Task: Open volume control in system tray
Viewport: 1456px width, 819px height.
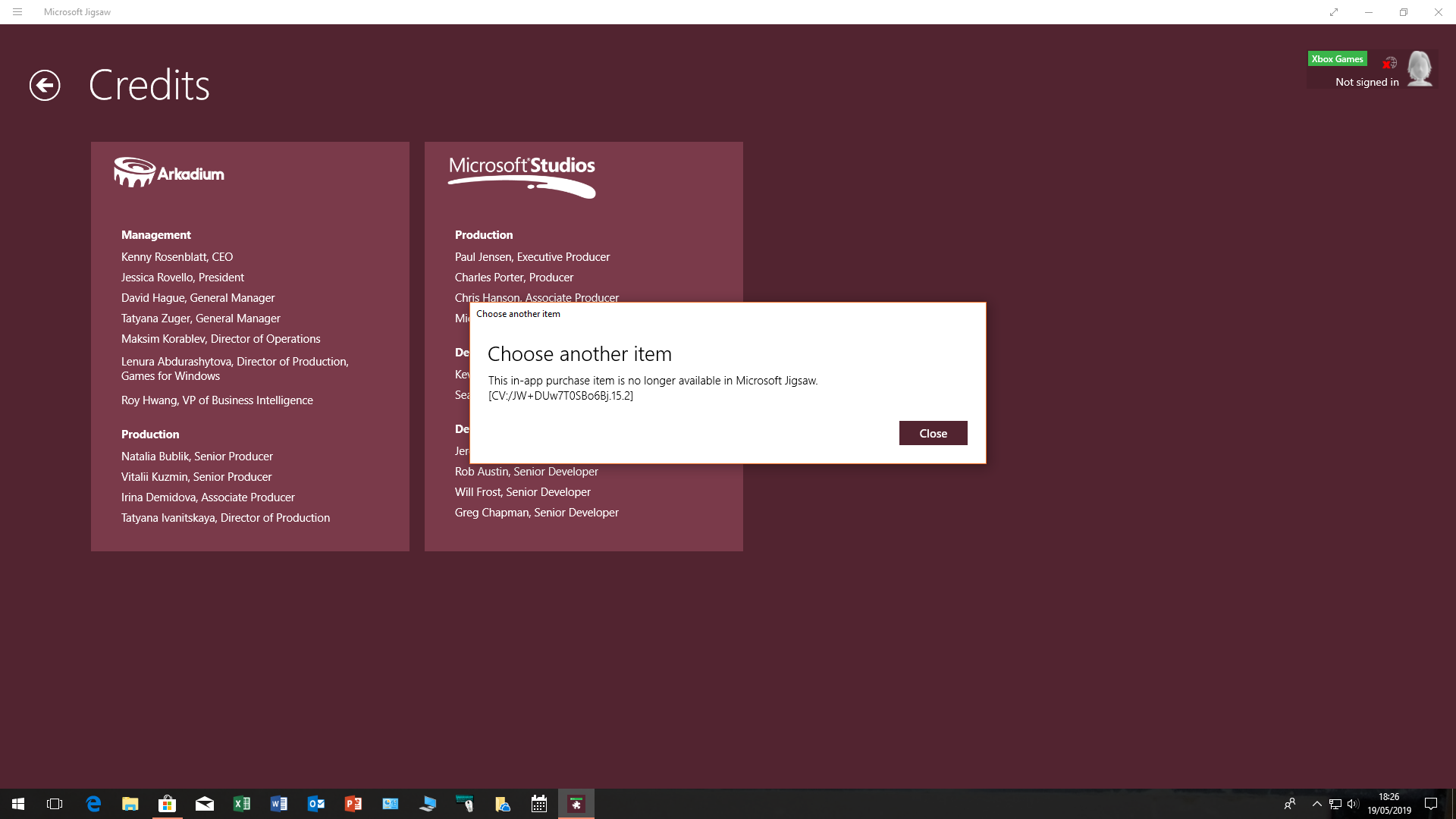Action: tap(1353, 804)
